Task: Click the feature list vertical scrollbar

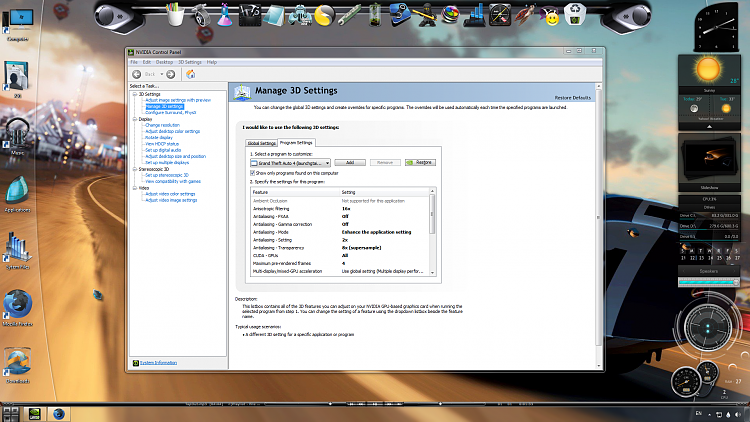Action: [432, 232]
